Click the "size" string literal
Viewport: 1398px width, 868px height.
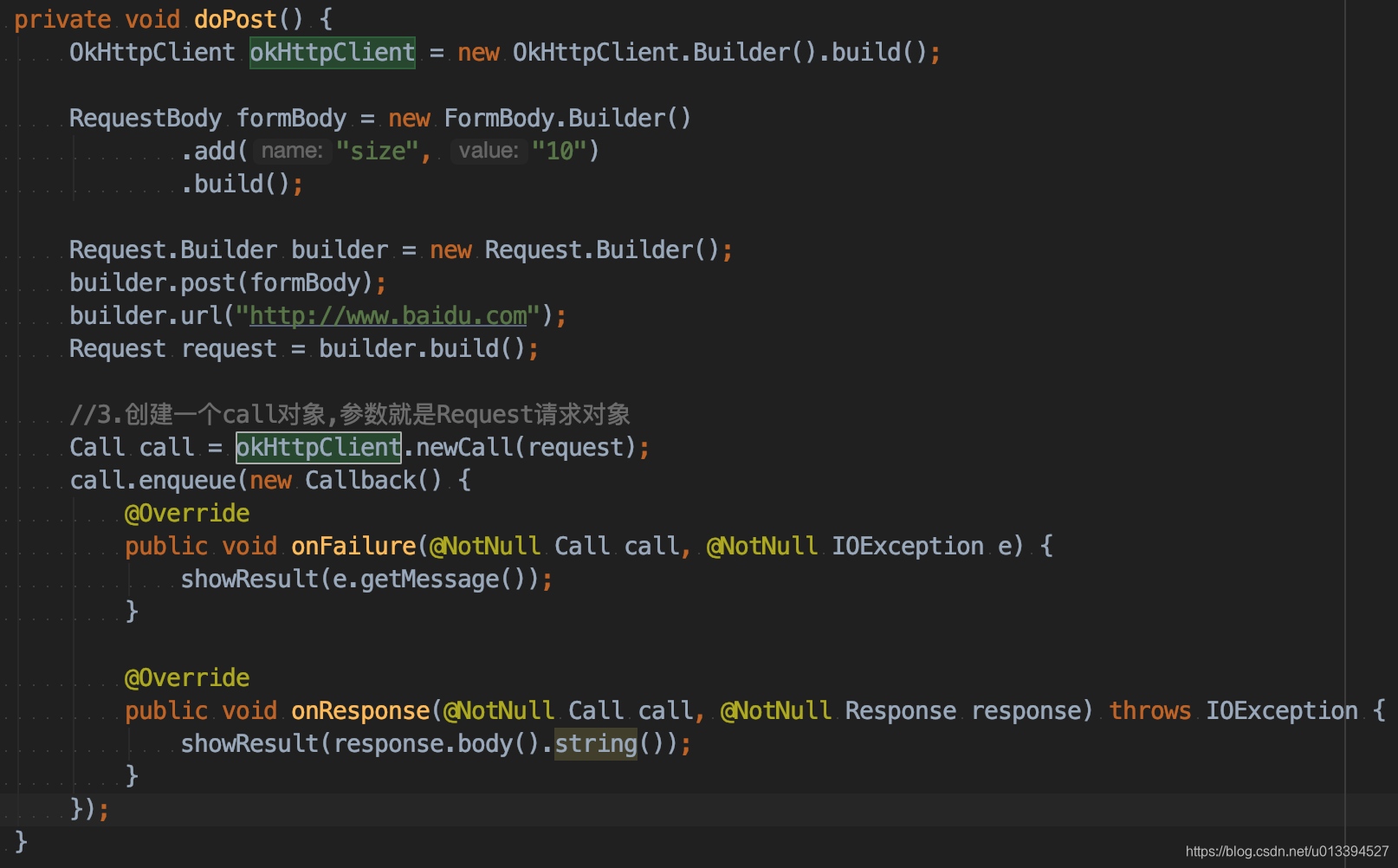point(378,151)
